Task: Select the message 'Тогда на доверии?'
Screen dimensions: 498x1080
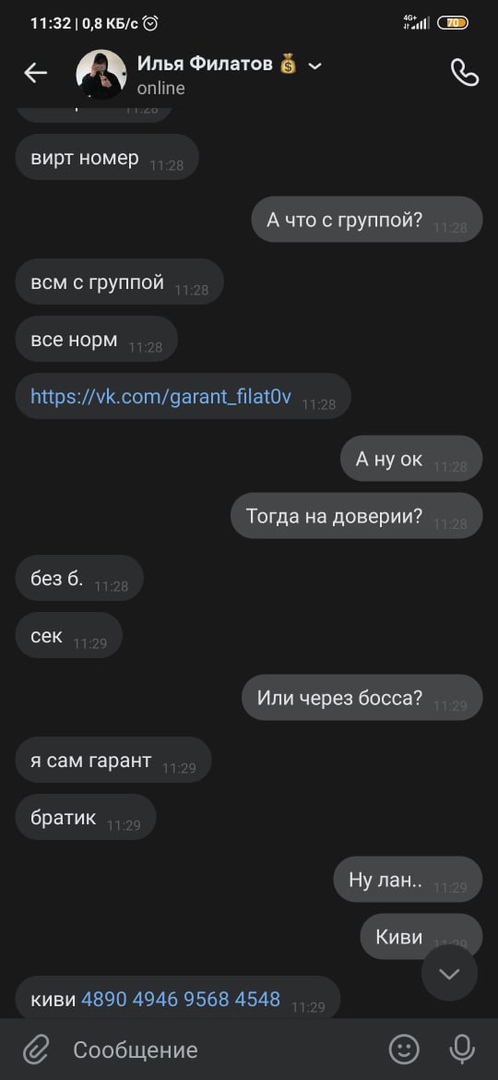Action: click(x=357, y=515)
